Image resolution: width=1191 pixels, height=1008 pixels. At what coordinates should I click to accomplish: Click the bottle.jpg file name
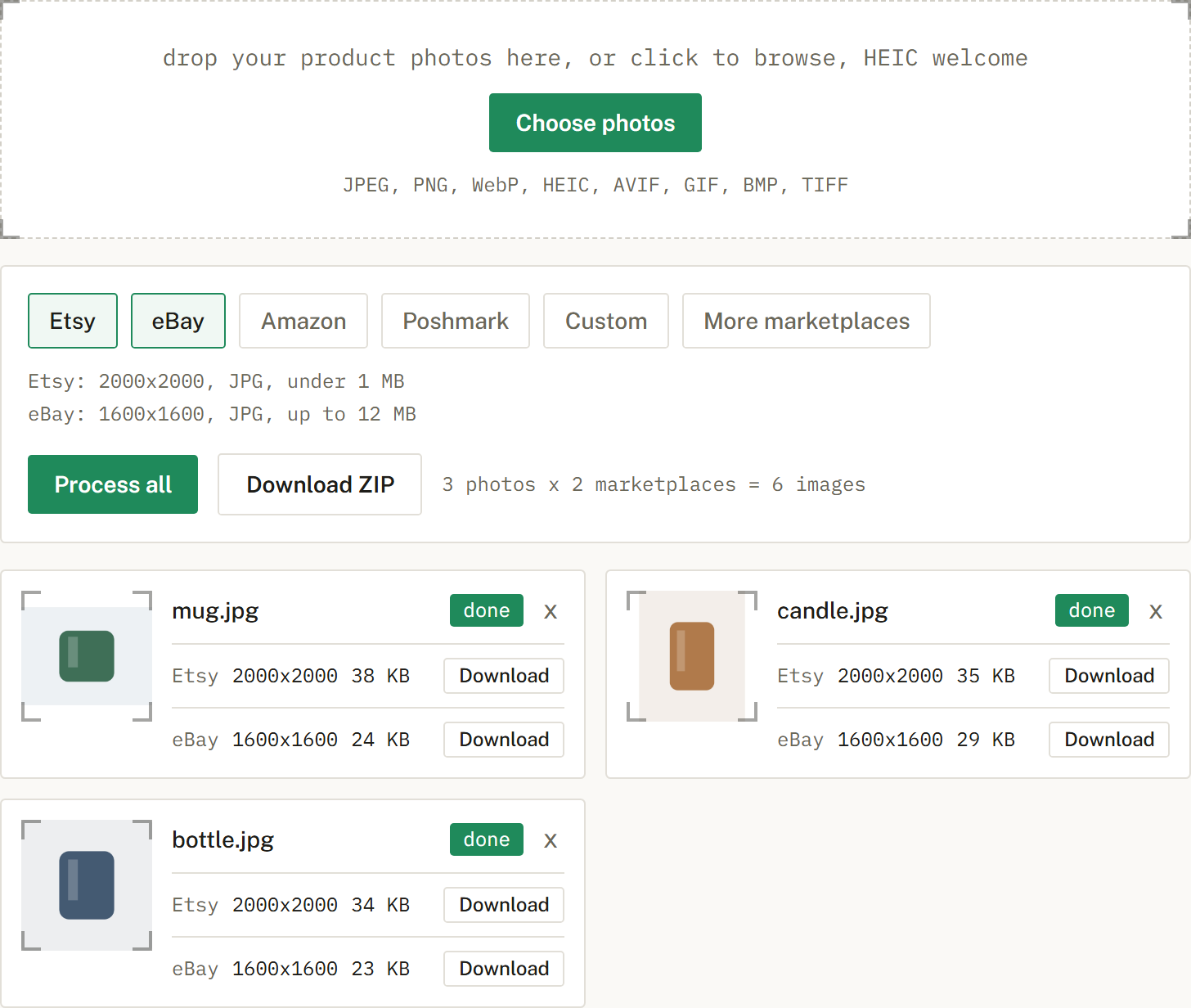222,840
